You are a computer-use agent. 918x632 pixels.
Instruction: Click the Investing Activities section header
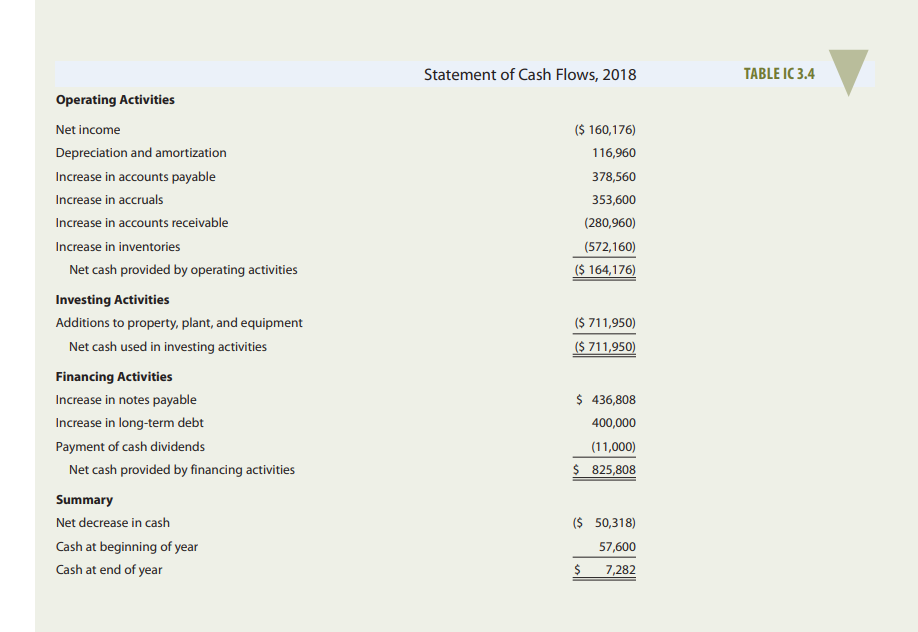112,299
